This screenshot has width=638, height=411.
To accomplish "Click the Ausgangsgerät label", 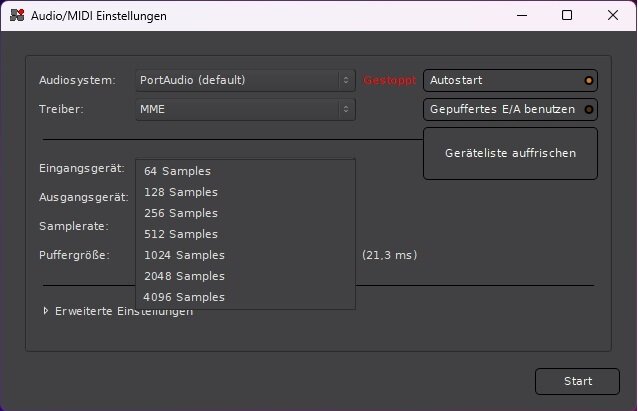I will tap(84, 197).
